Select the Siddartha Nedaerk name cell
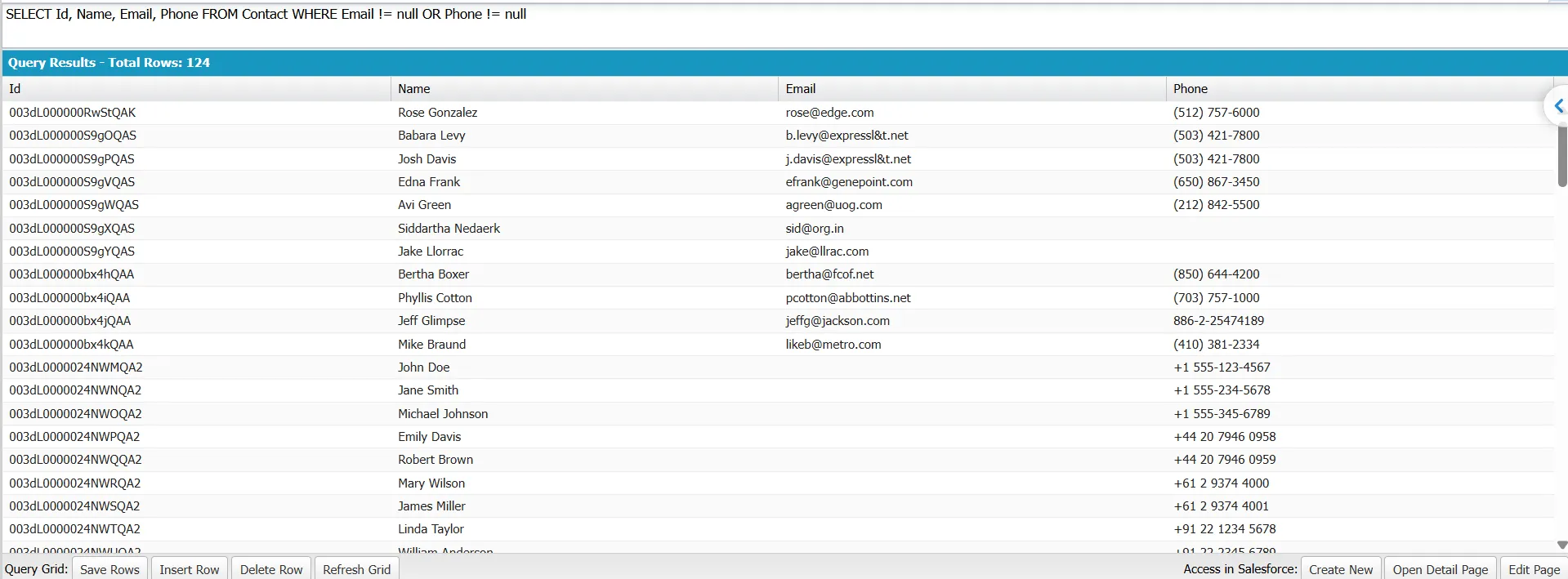The width and height of the screenshot is (1568, 579). coord(584,229)
